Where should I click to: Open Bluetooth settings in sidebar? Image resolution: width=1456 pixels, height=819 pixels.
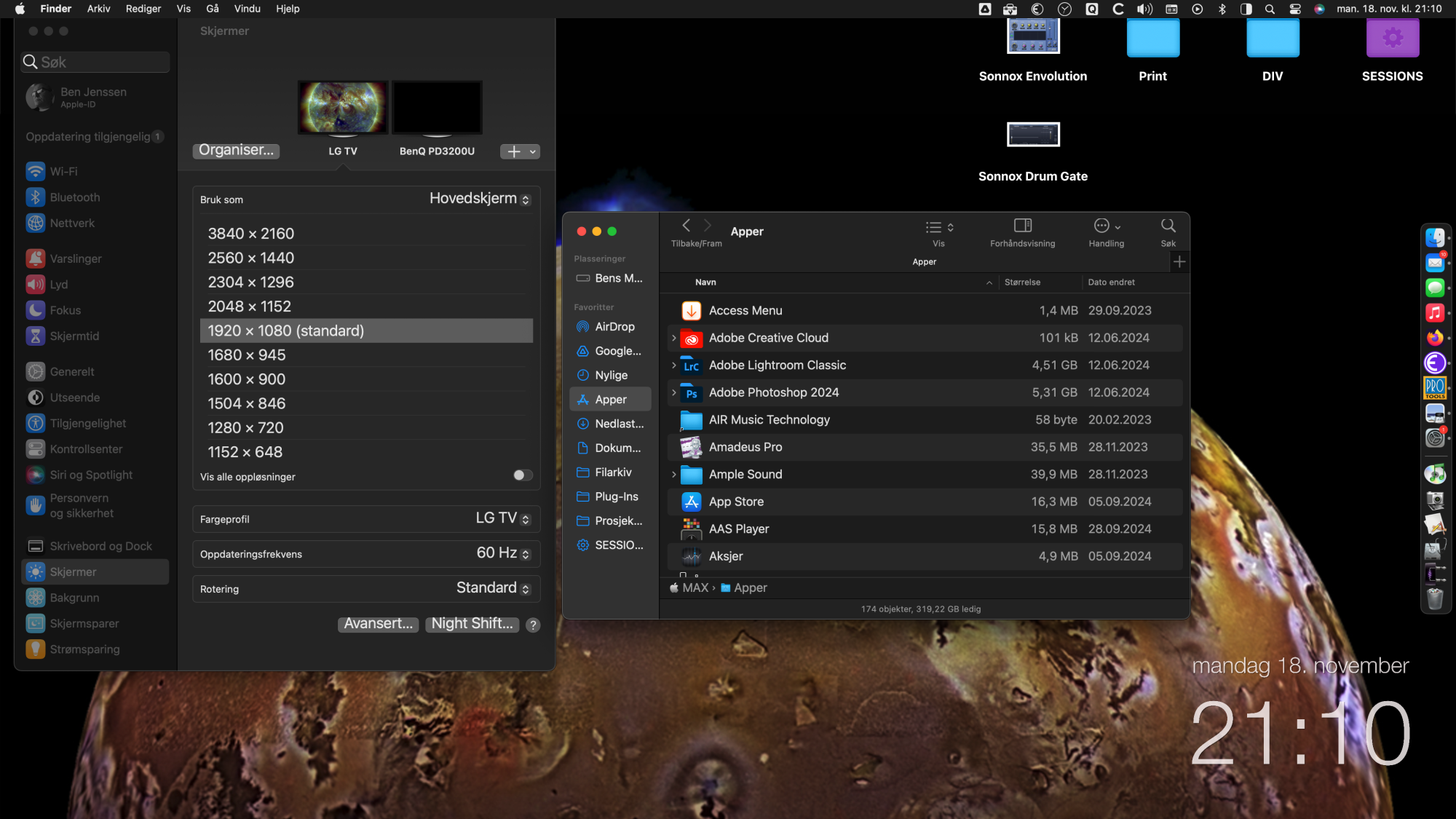(74, 197)
